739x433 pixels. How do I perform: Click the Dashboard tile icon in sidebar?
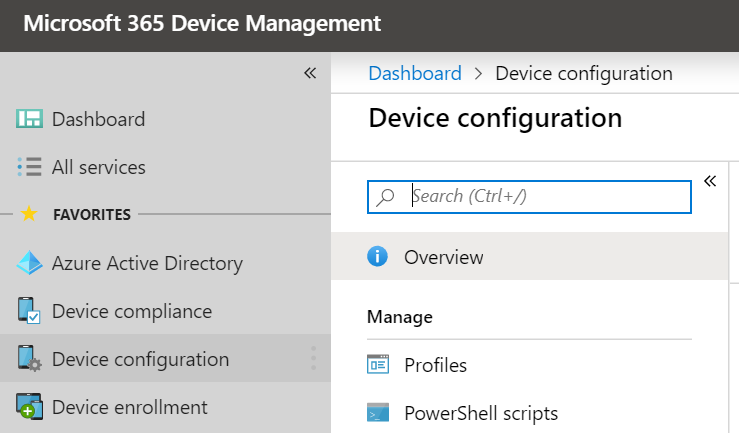click(30, 119)
